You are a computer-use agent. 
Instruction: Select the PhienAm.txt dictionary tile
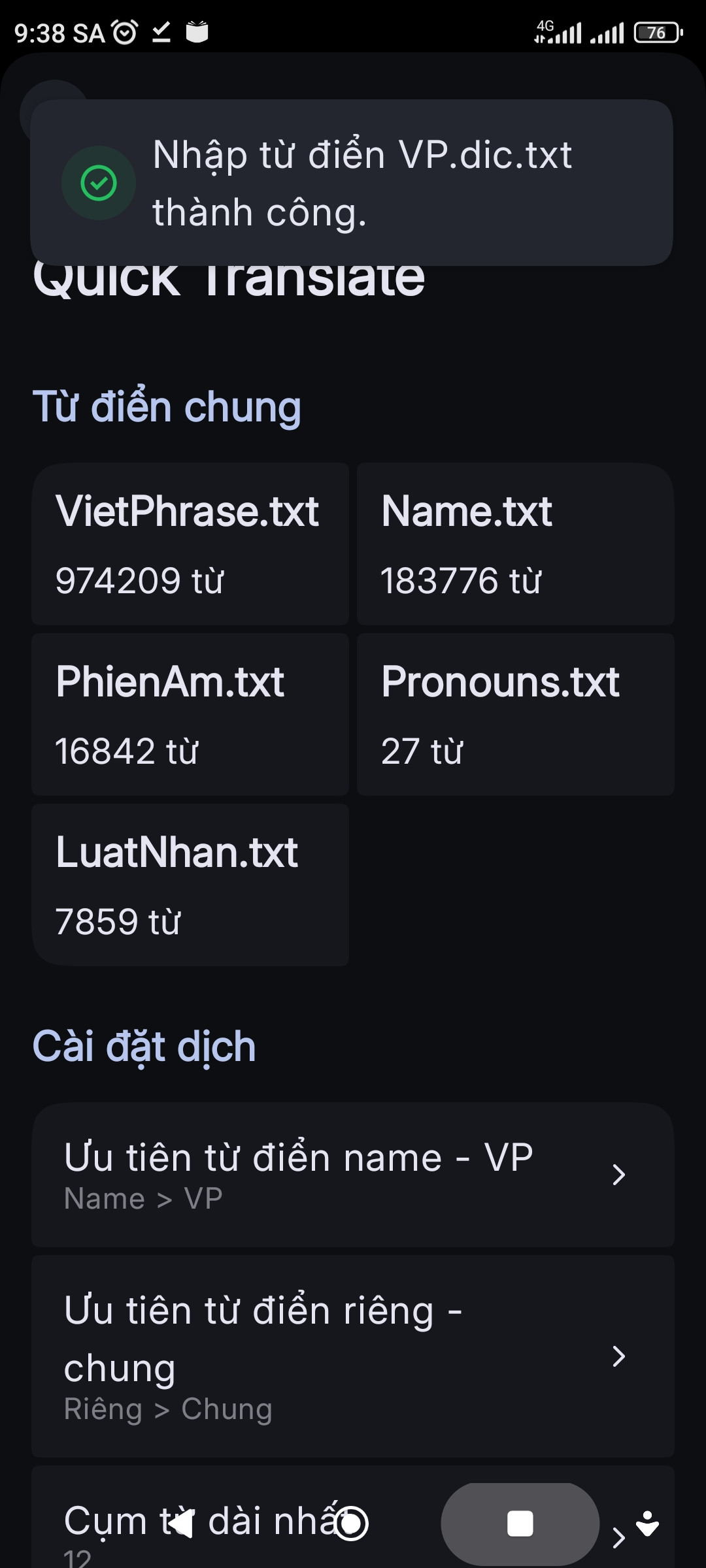190,715
